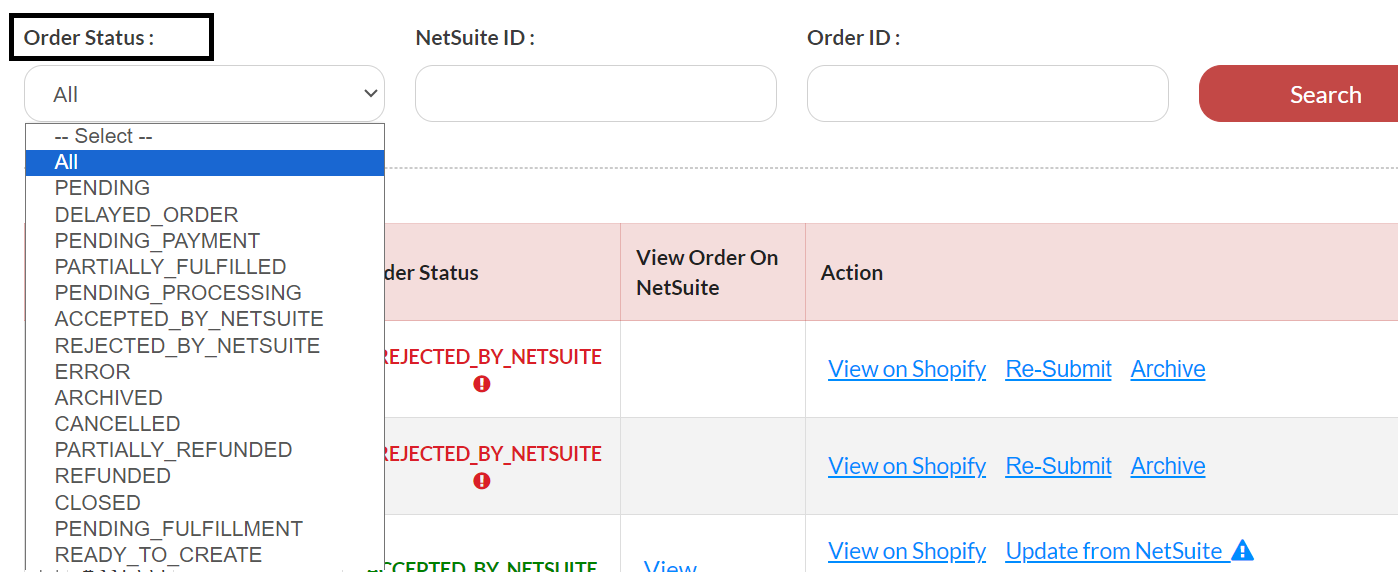Screen dimensions: 1398x572
Task: Choose ACCEPTED_BY_NETSUITE dropdown option
Action: pyautogui.click(x=189, y=319)
